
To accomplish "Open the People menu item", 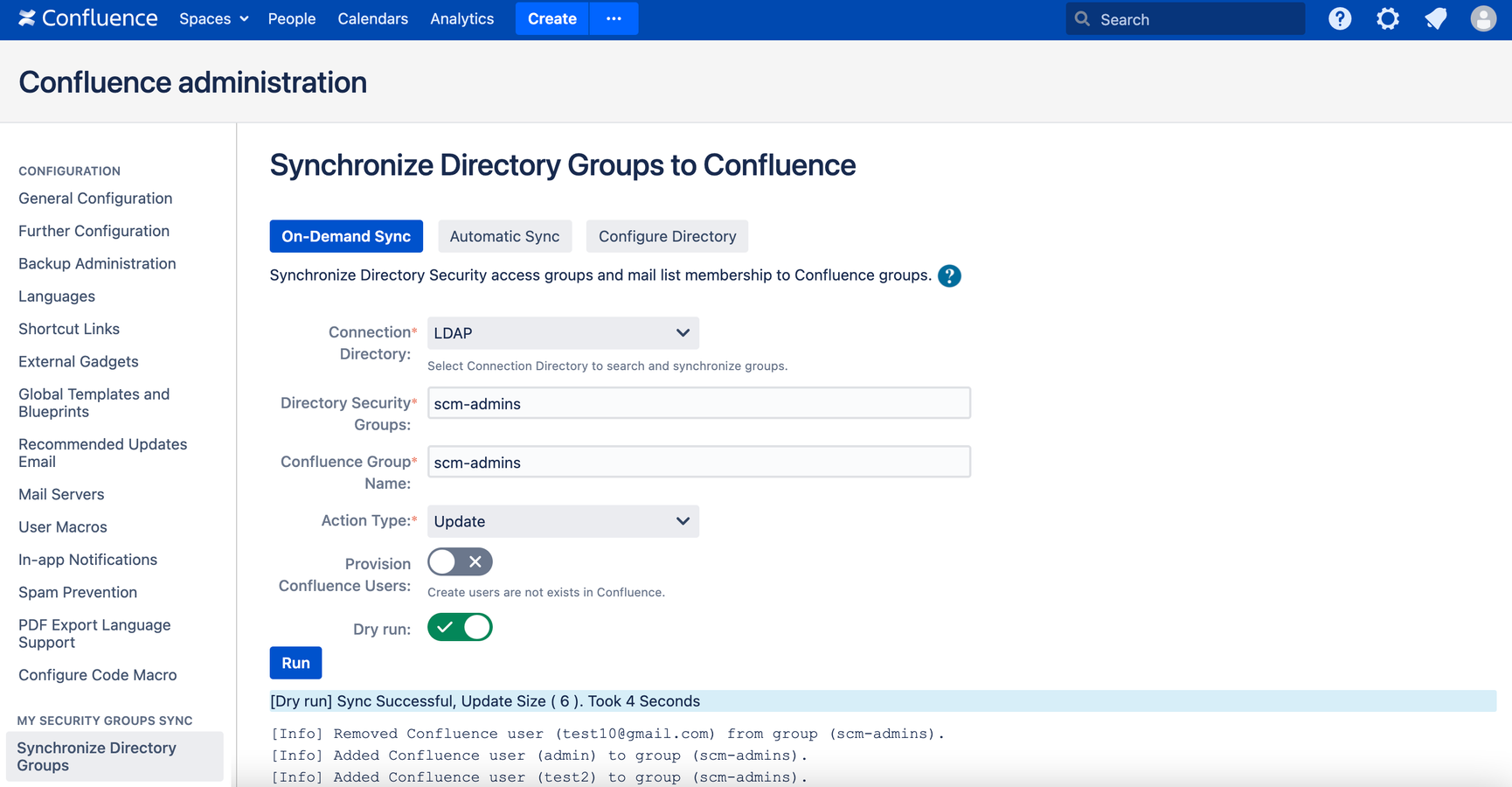I will (x=292, y=18).
